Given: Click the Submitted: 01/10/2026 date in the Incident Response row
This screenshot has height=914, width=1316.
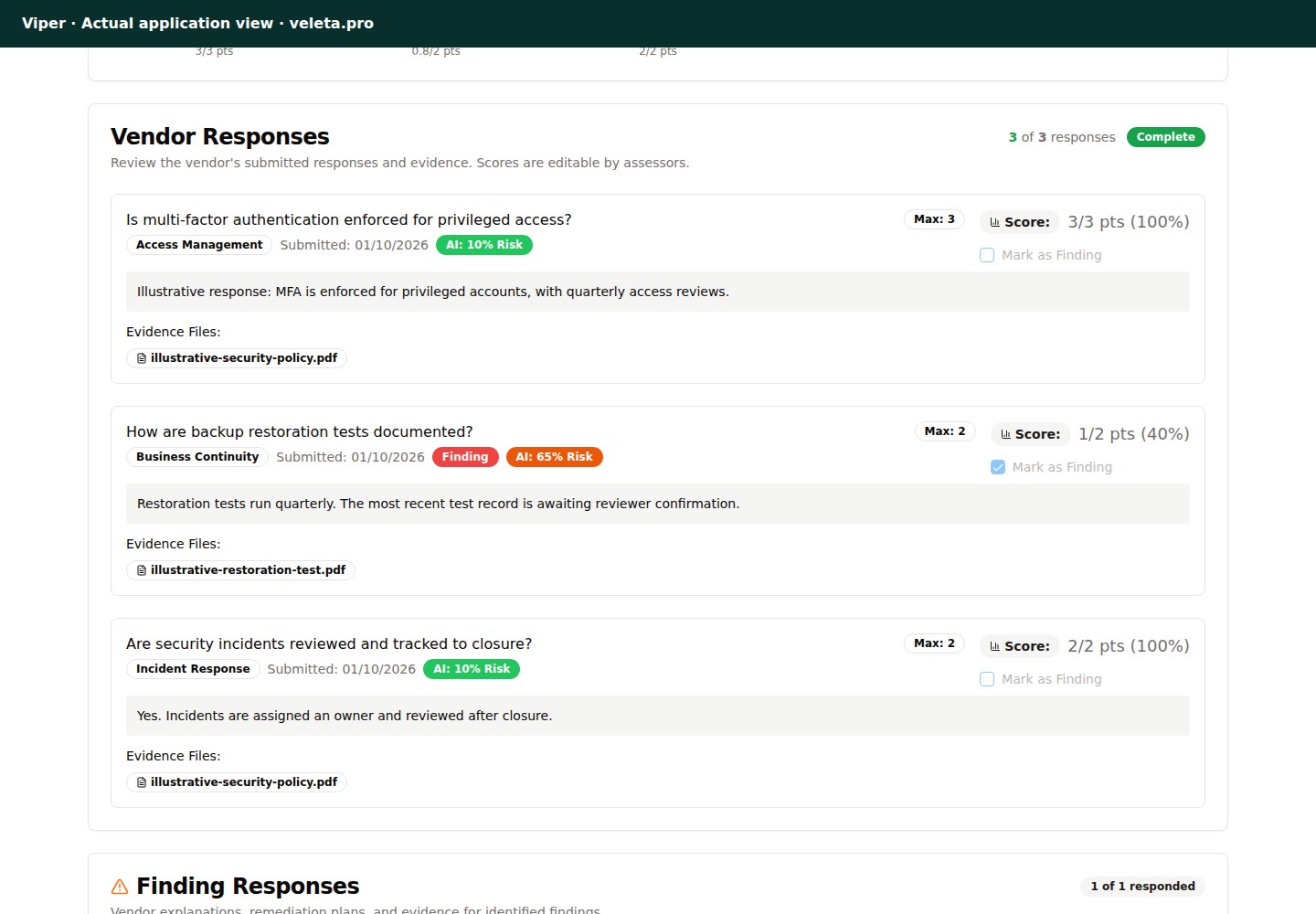Looking at the screenshot, I should tap(342, 669).
